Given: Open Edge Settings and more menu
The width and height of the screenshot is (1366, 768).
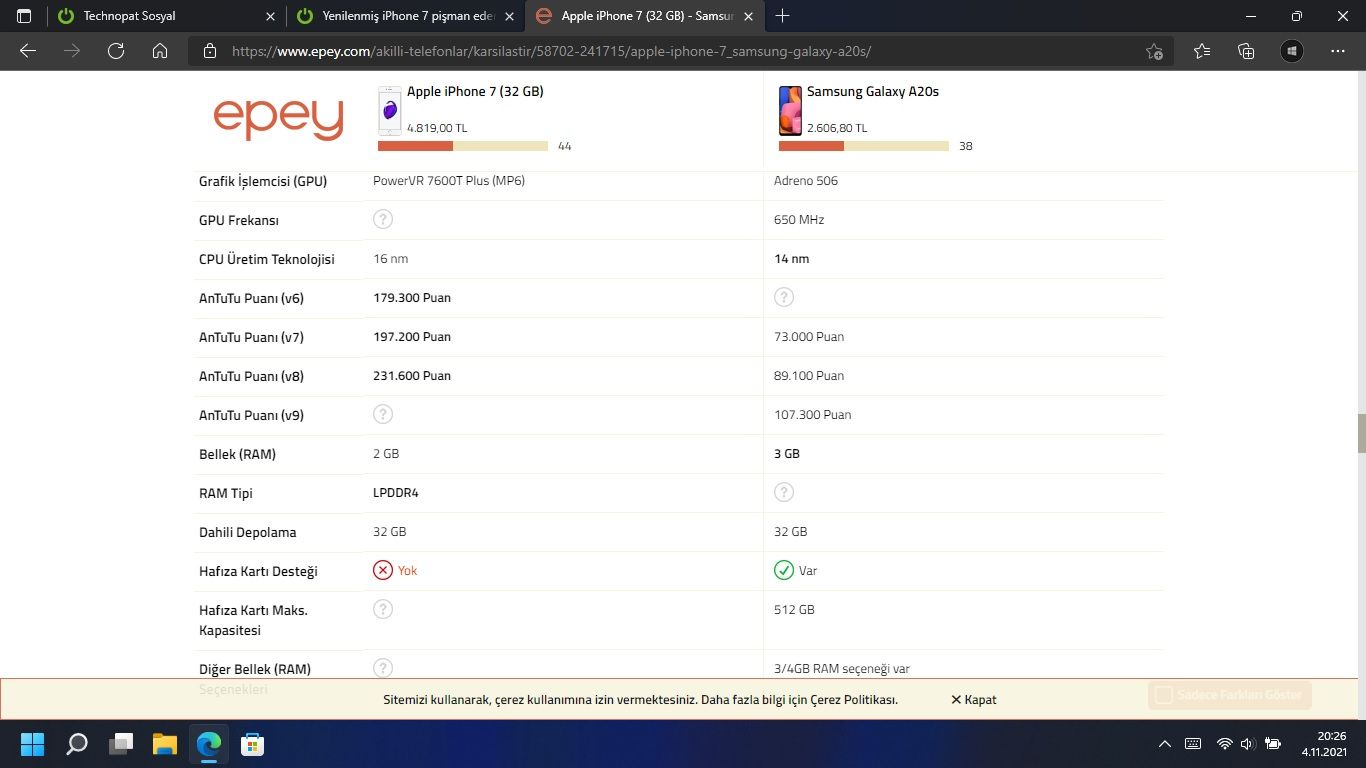Looking at the screenshot, I should [1338, 51].
